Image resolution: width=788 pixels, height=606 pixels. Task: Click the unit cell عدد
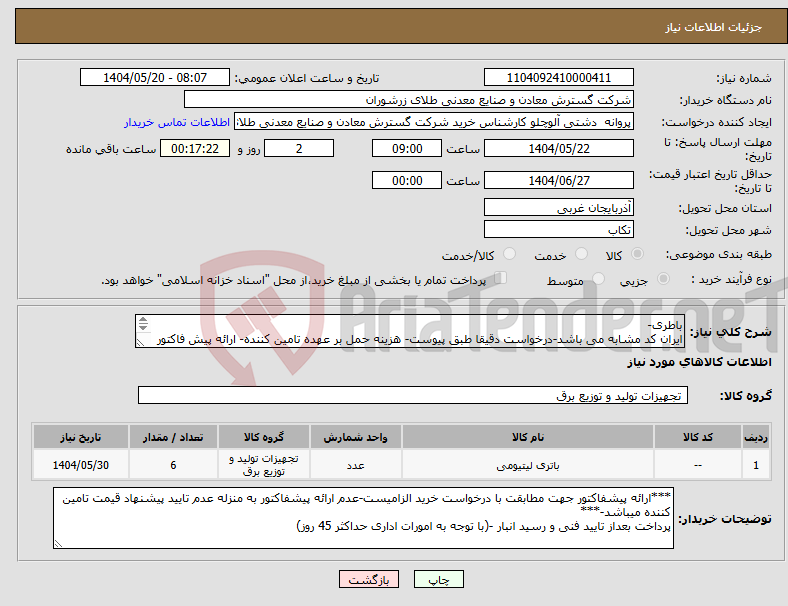[355, 465]
